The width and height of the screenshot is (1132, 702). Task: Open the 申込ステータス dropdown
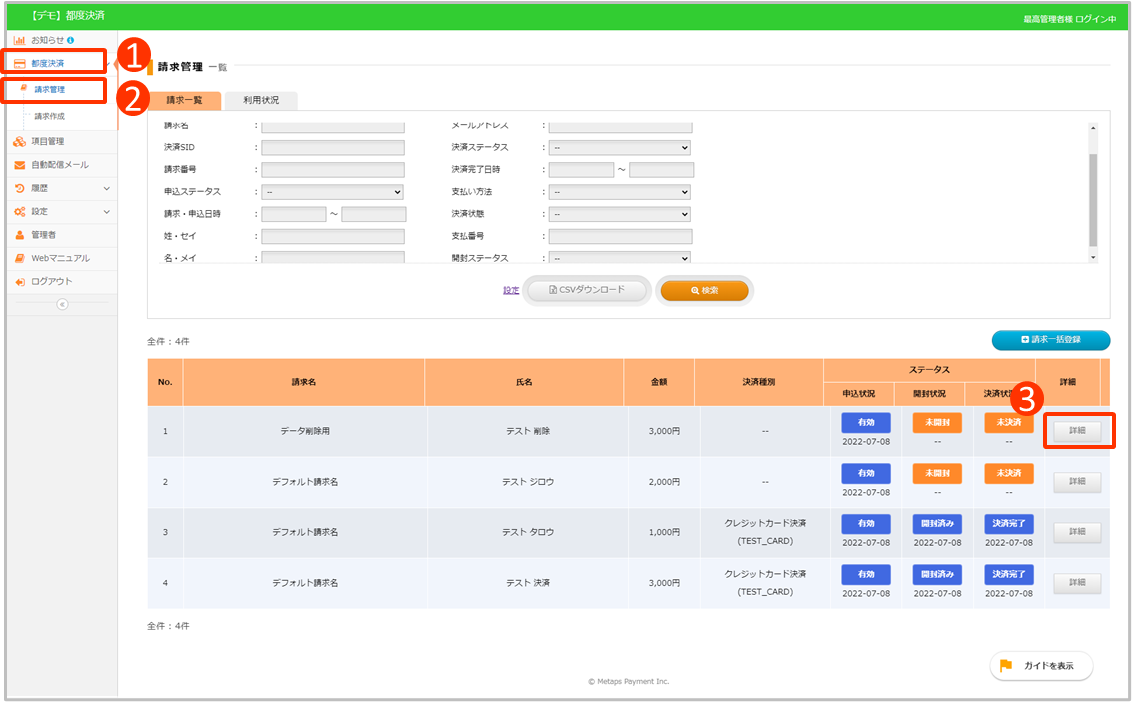tap(332, 192)
